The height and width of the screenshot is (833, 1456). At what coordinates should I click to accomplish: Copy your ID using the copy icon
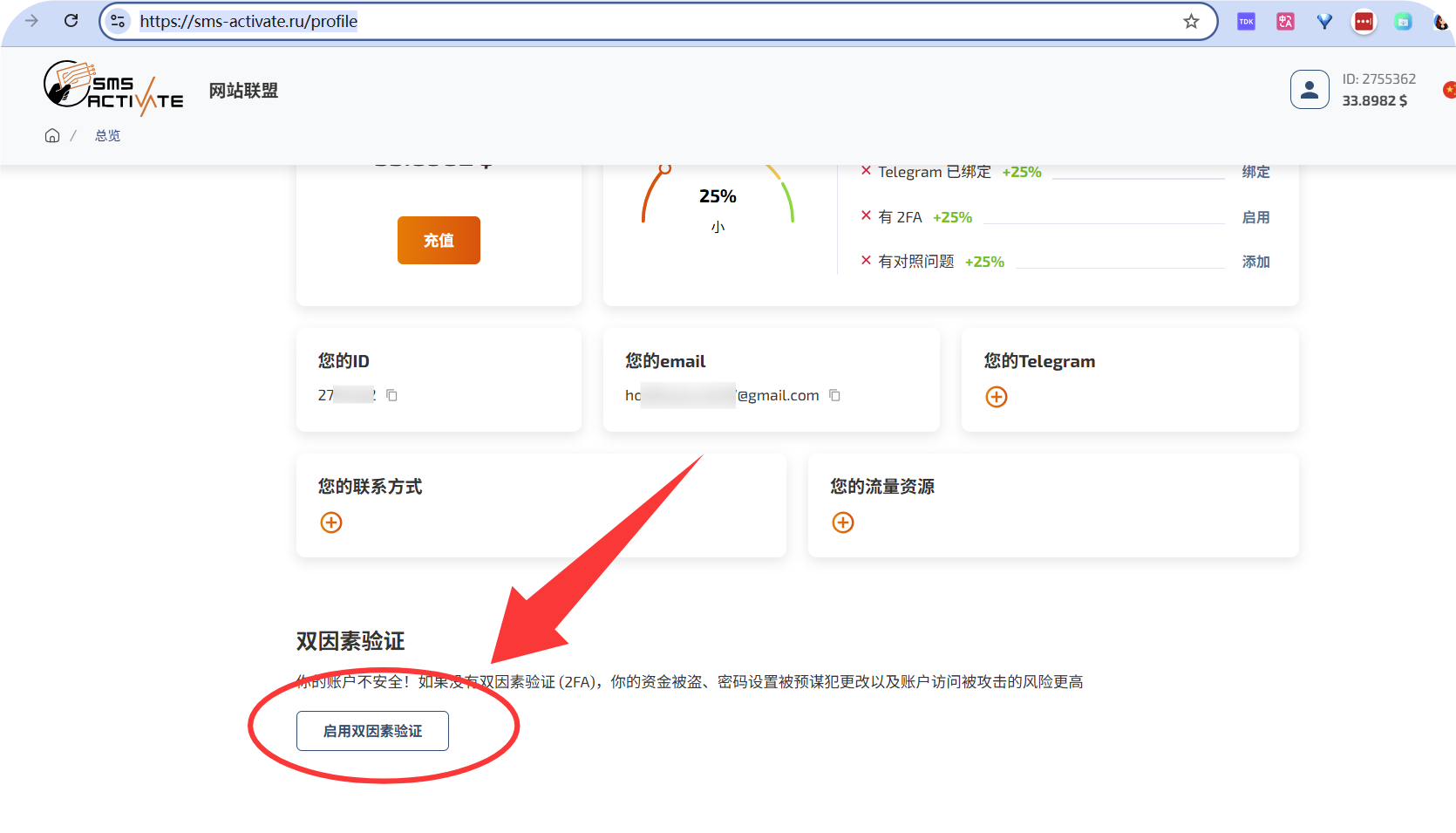pyautogui.click(x=391, y=394)
